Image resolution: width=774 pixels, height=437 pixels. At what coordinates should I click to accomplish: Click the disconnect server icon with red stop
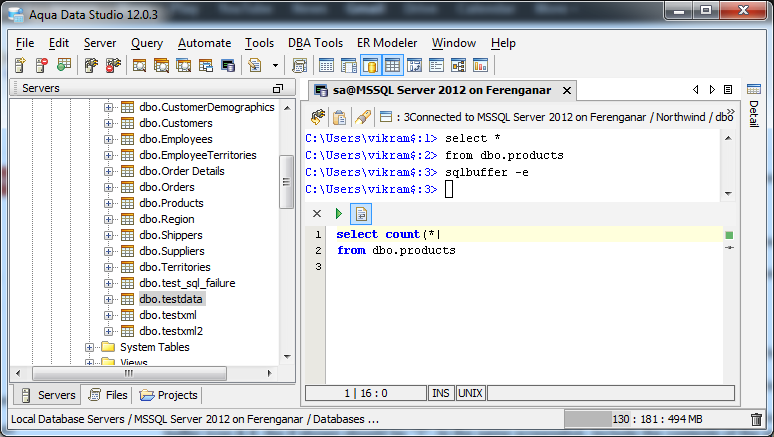pyautogui.click(x=113, y=65)
